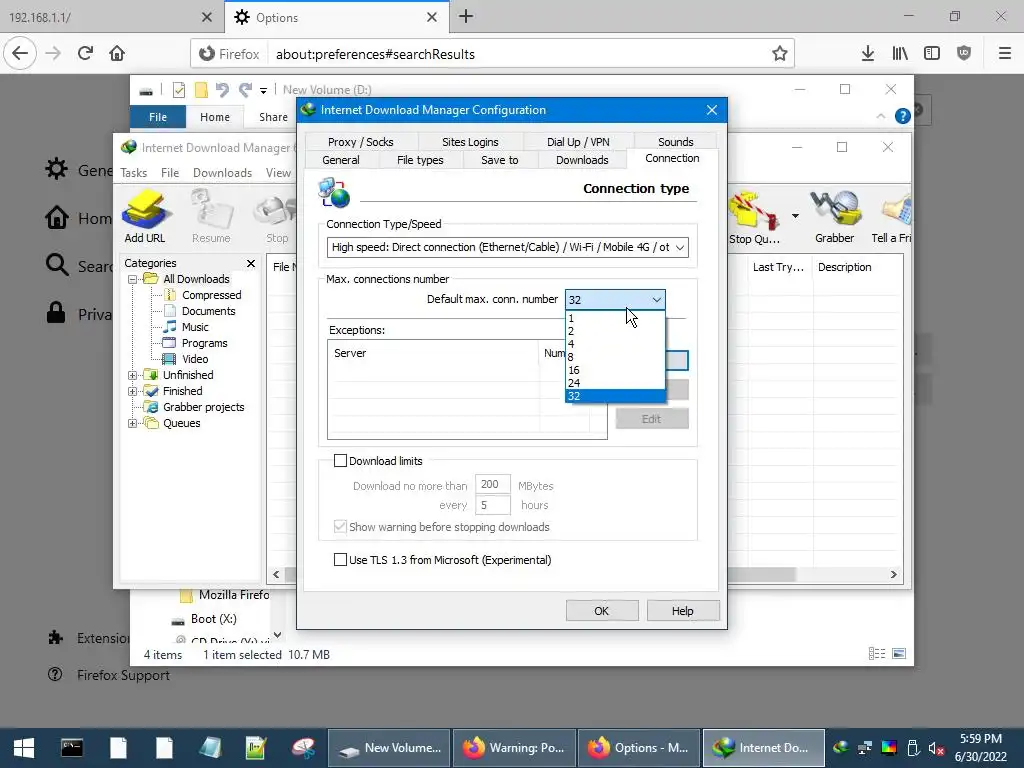Expand the Finished tree node

click(133, 391)
